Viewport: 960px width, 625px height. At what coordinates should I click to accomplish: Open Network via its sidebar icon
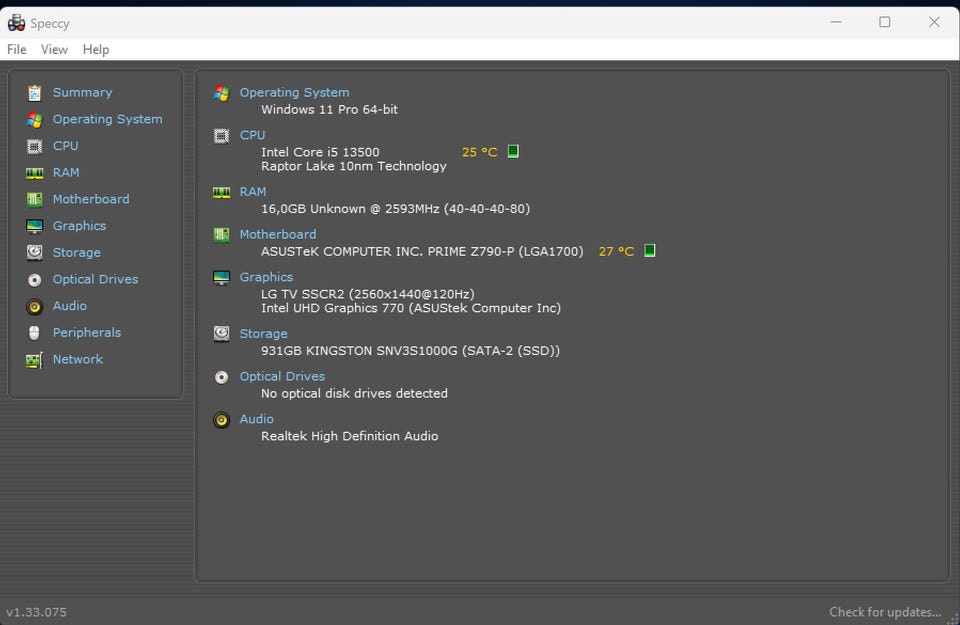35,360
